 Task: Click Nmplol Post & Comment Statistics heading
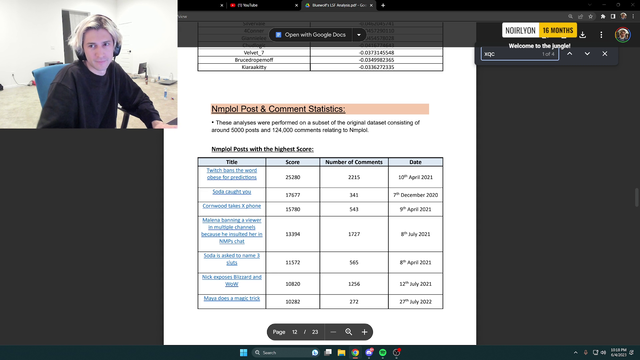[x=278, y=109]
